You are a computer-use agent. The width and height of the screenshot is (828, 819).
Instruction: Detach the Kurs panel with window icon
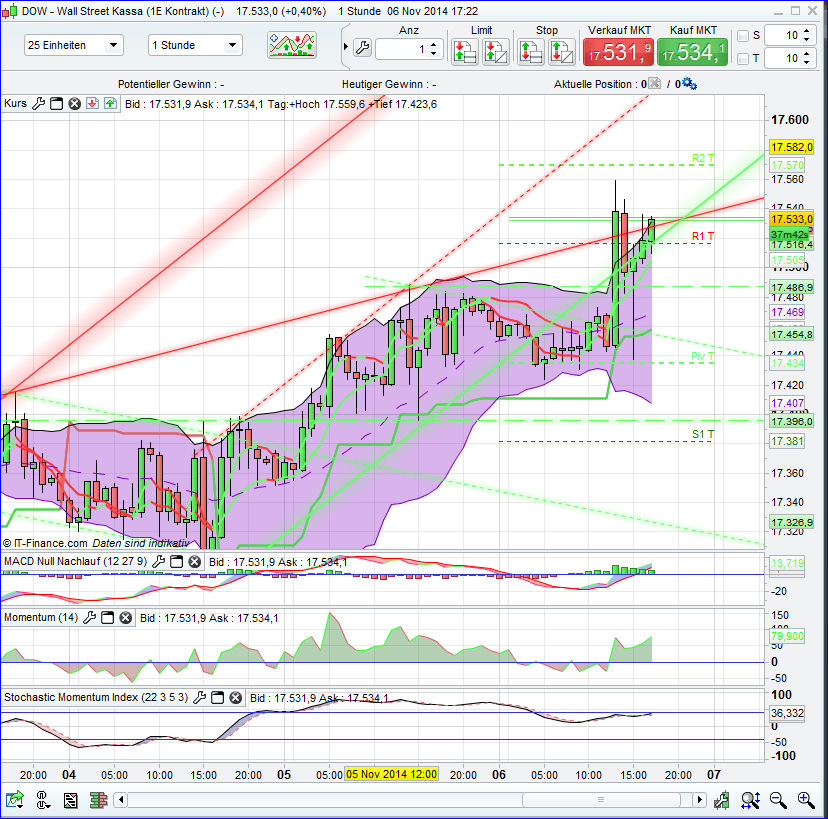tap(56, 103)
